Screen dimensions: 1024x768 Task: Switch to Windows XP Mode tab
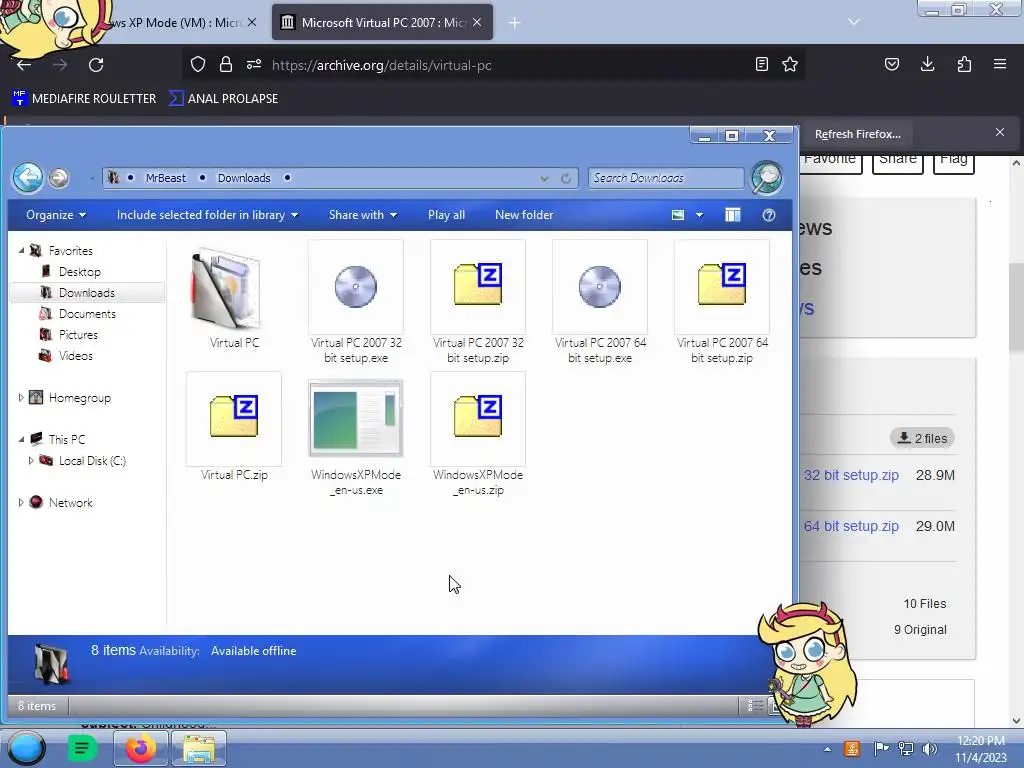(x=176, y=22)
